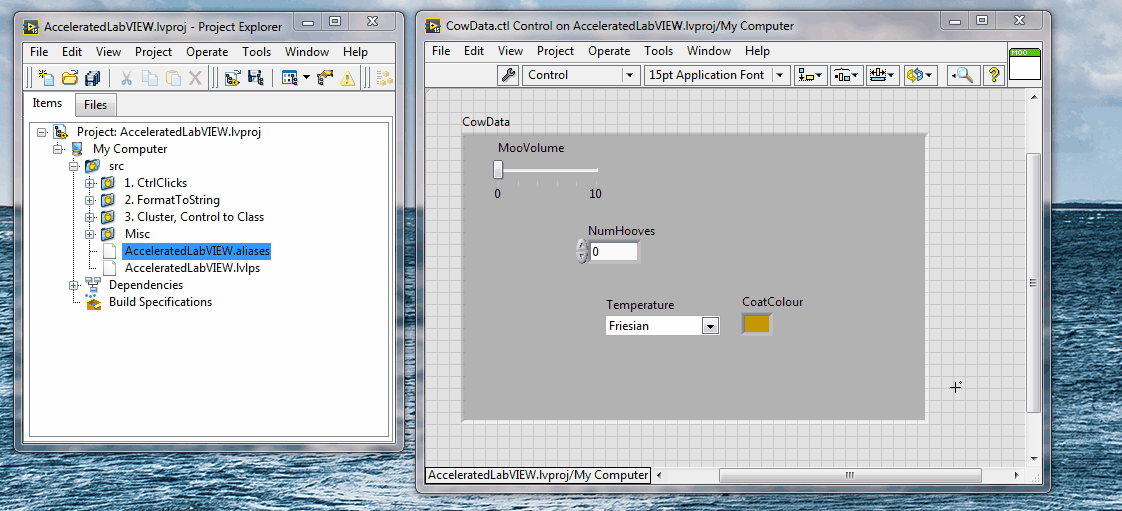Screen dimensions: 1122x511
Task: Collapse the My Computer node
Action: [x=58, y=150]
